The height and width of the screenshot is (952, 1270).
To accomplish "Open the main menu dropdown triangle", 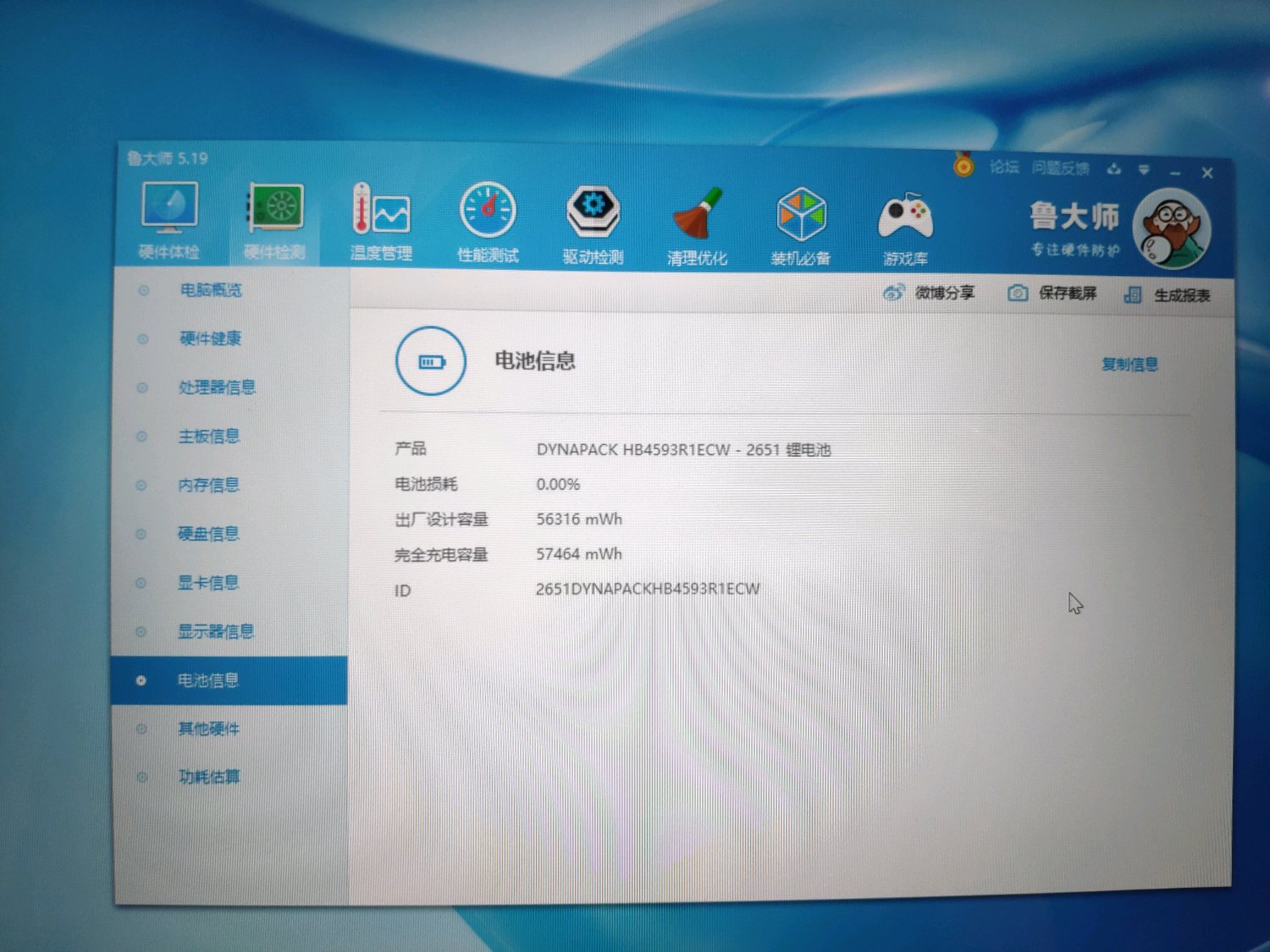I will (1144, 170).
